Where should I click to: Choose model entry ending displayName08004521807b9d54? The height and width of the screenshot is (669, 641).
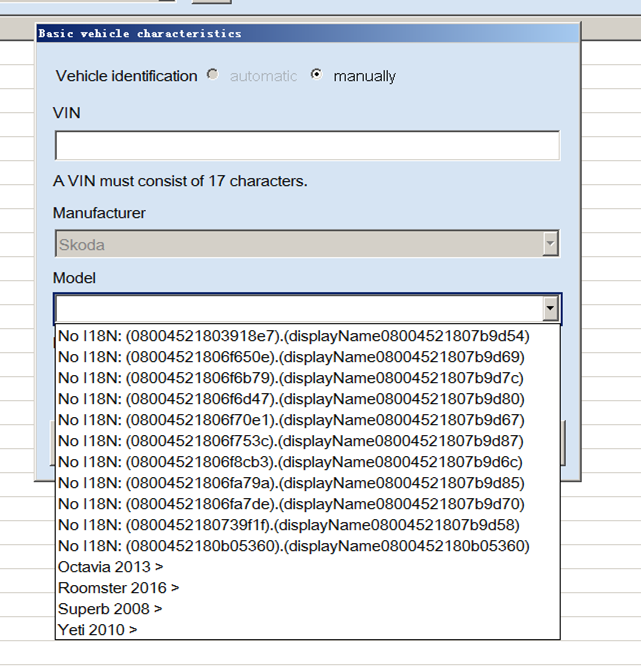pyautogui.click(x=307, y=336)
